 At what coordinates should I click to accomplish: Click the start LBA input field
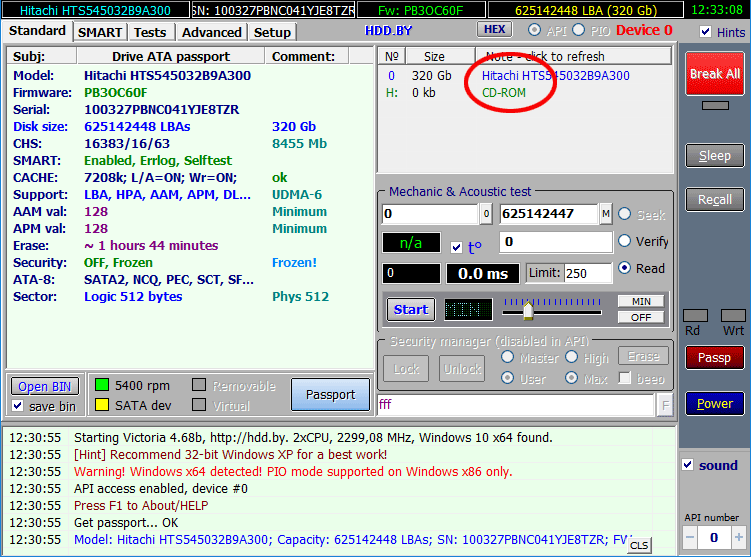tap(430, 214)
